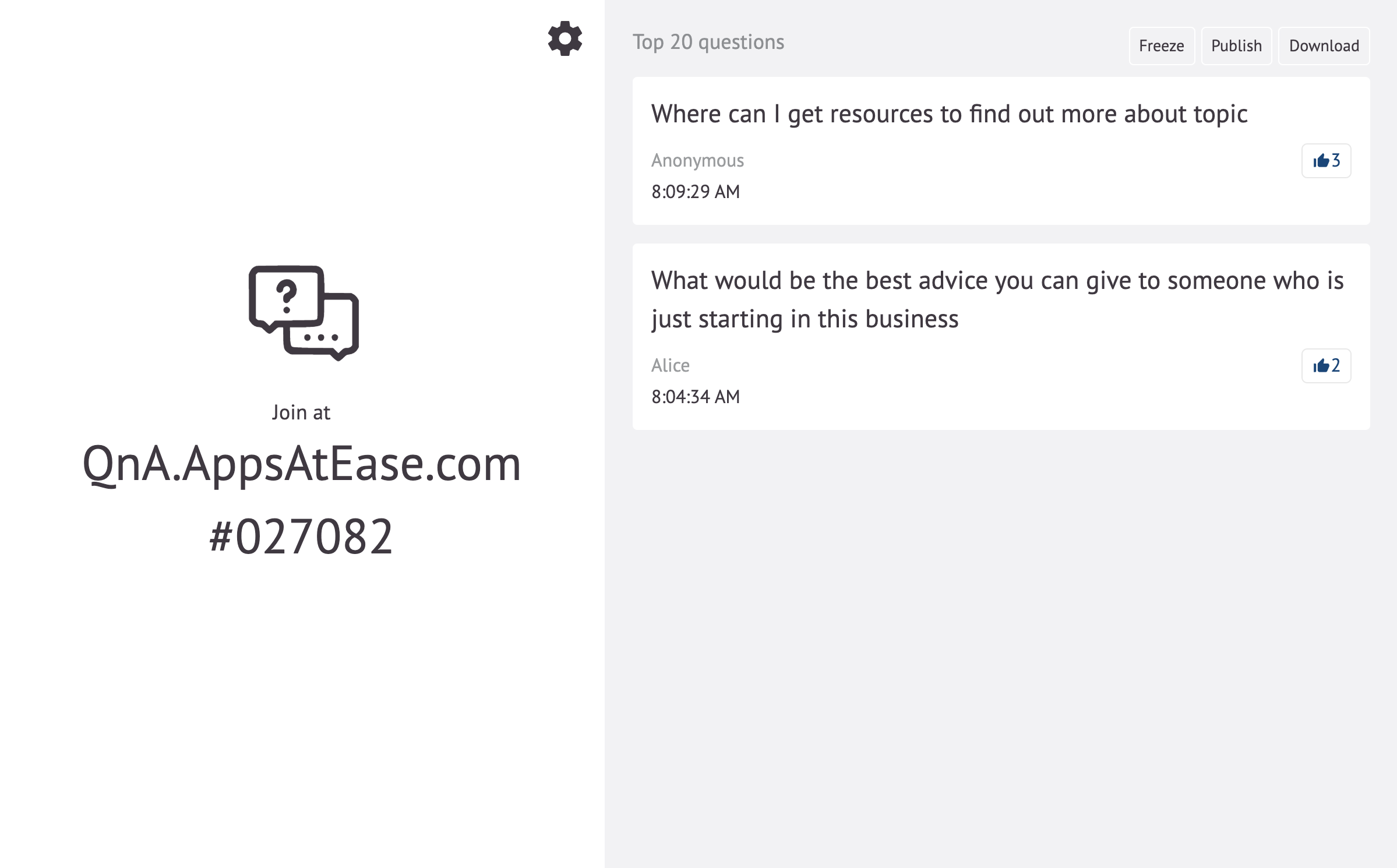
Task: Click the Top 20 questions heading
Action: (708, 41)
